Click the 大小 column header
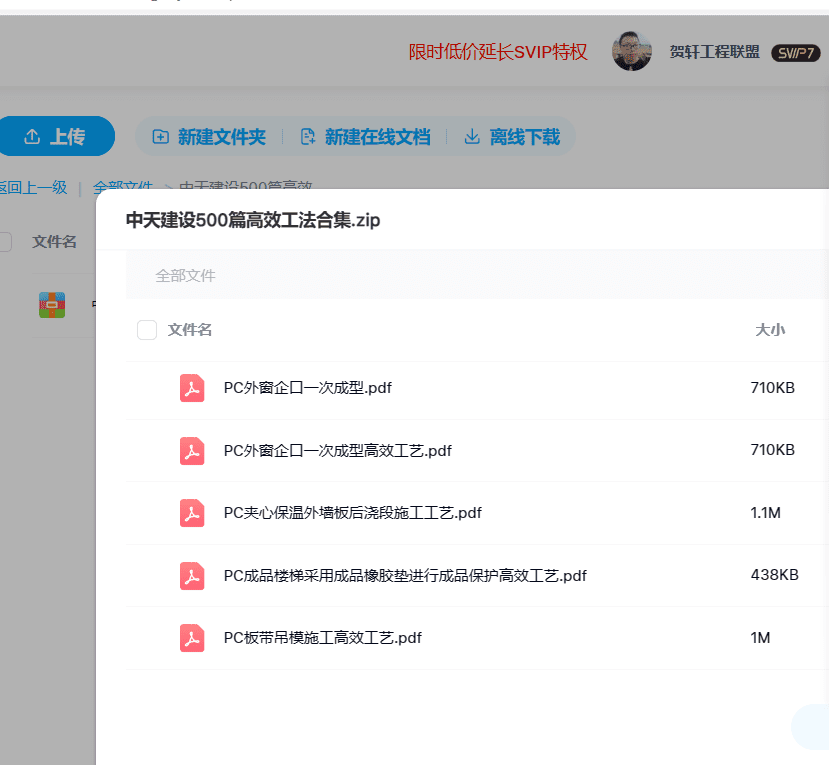This screenshot has height=765, width=829. click(x=770, y=330)
